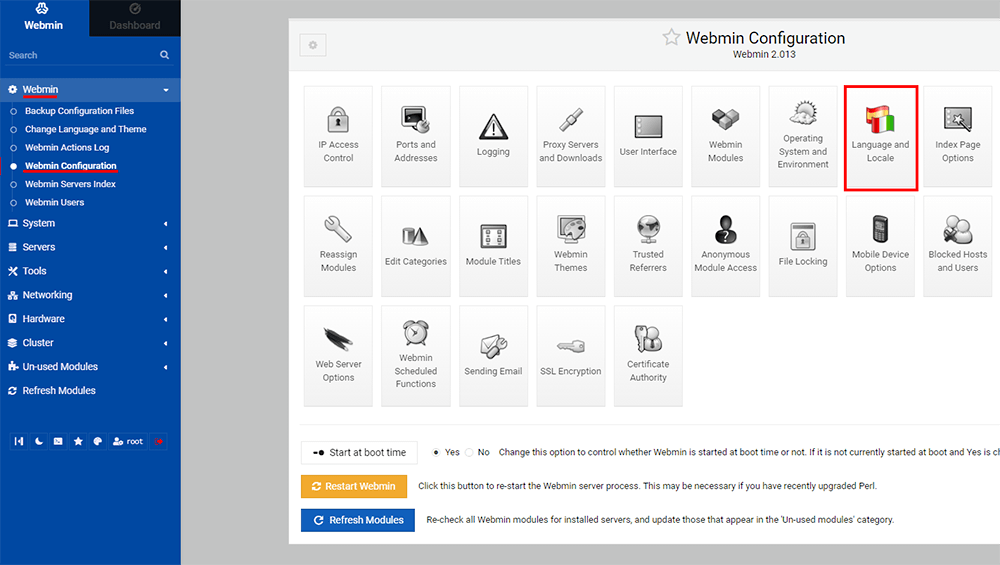Open Edit Categories icon
Screen dimensions: 1000x565
pyautogui.click(x=416, y=246)
